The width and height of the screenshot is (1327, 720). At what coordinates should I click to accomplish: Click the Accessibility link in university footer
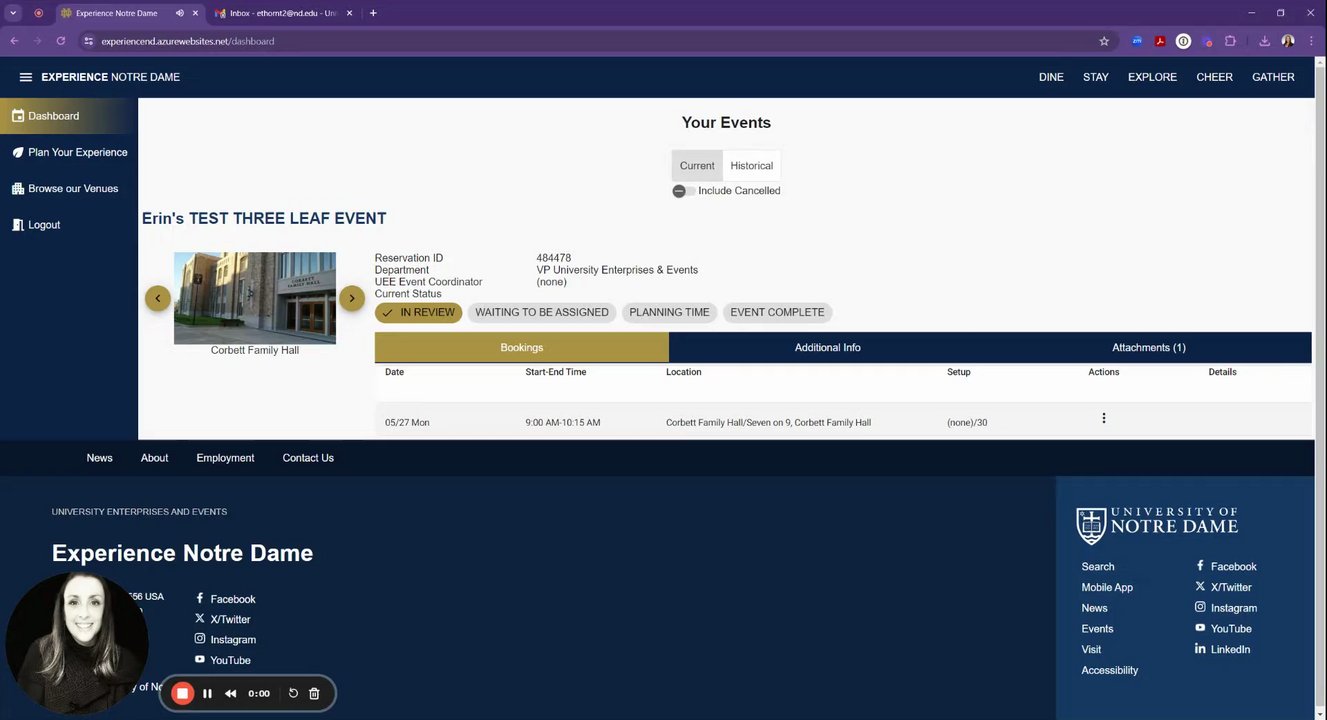pyautogui.click(x=1110, y=670)
